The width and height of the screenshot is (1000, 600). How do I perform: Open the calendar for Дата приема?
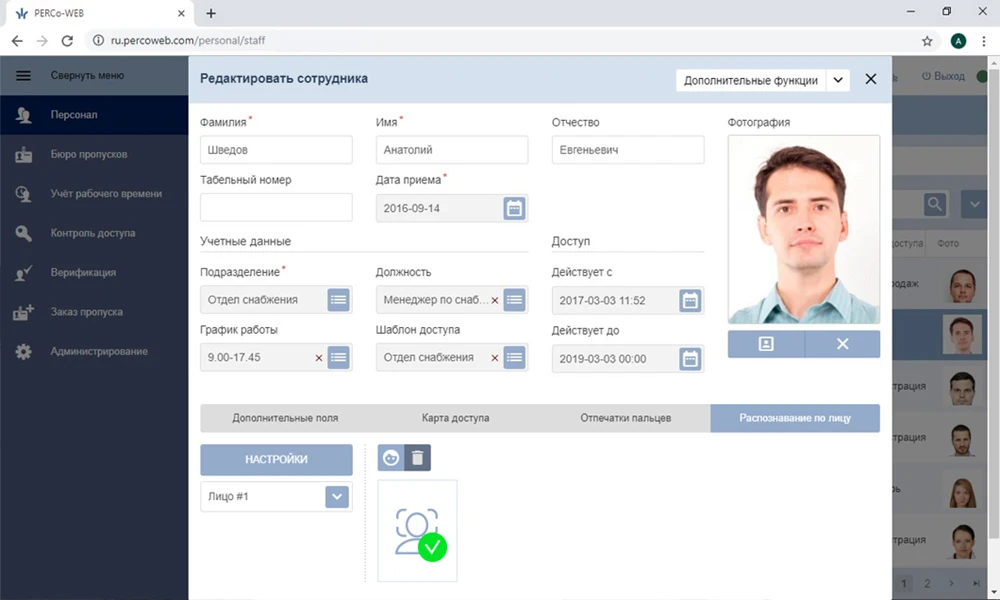[514, 208]
